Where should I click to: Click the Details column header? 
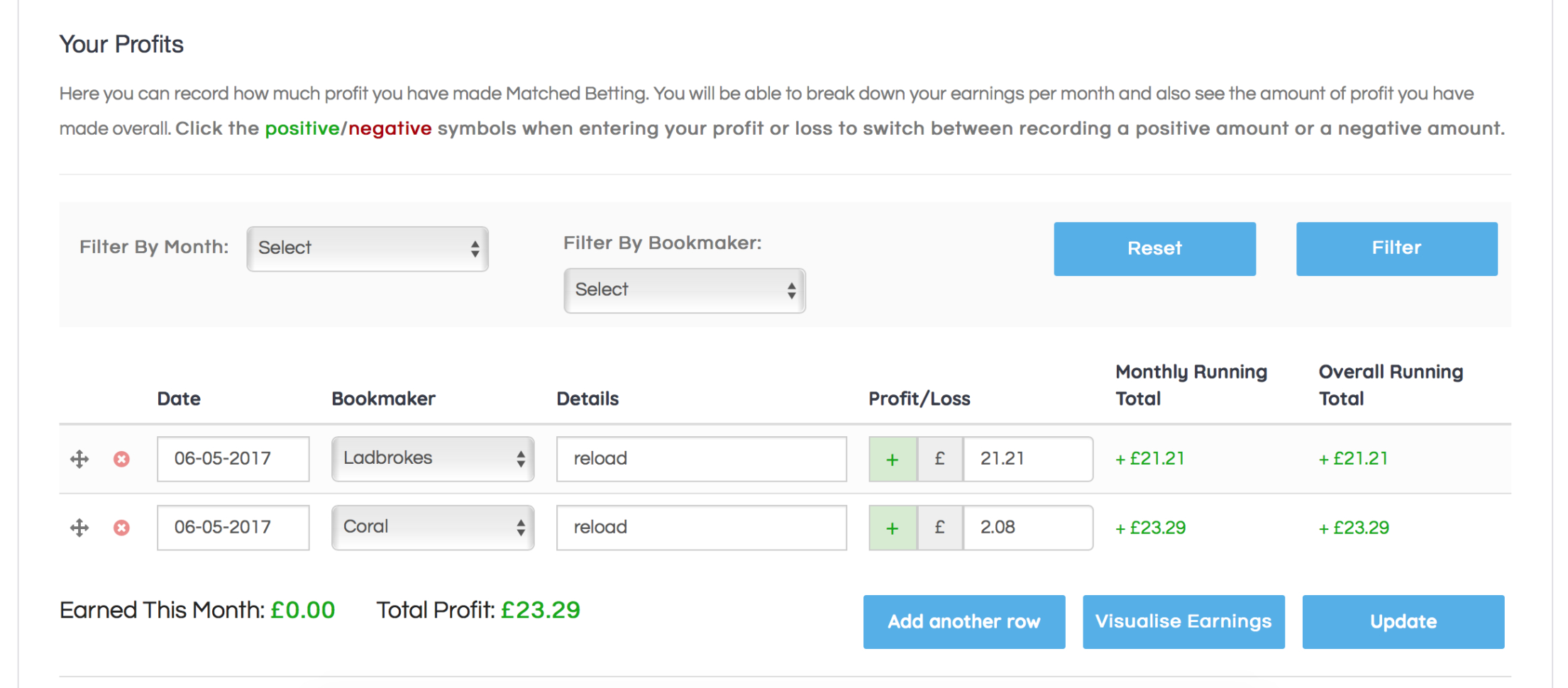click(x=587, y=399)
